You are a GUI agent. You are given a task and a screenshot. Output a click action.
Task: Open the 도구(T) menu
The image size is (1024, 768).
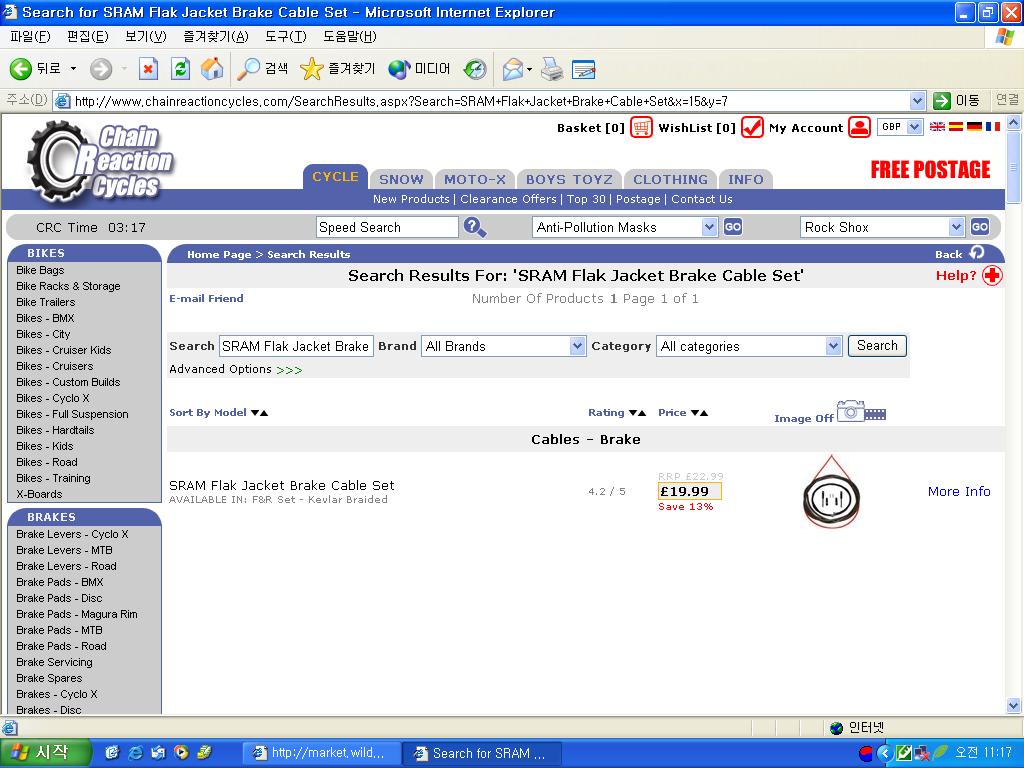pyautogui.click(x=285, y=37)
